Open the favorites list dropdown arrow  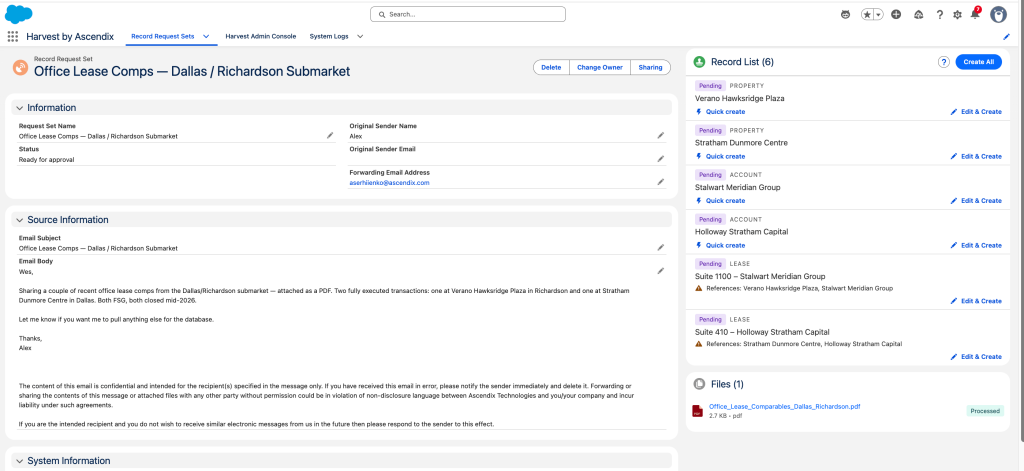tap(878, 14)
